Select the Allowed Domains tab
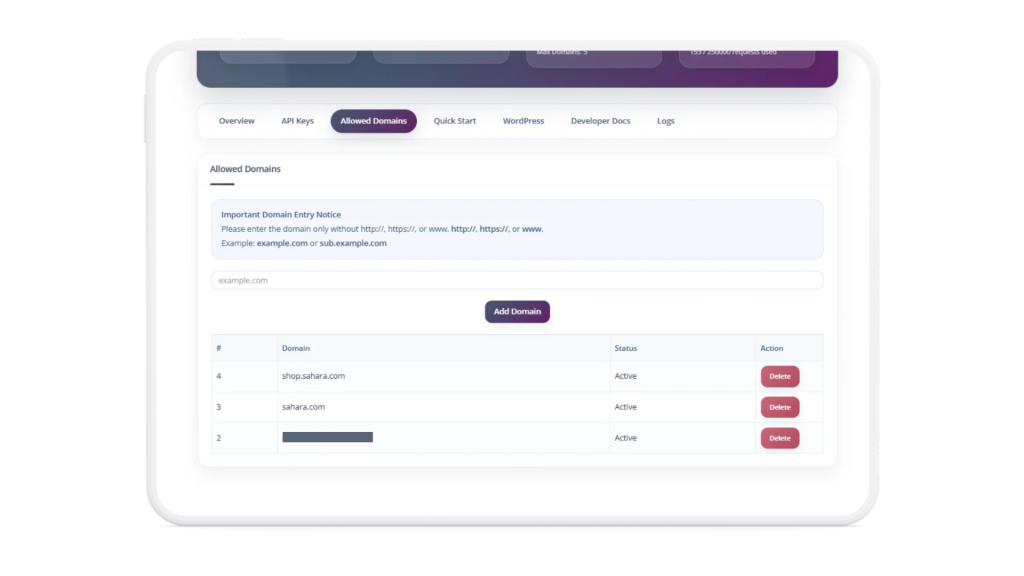Viewport: 1024px width, 576px height. tap(373, 121)
